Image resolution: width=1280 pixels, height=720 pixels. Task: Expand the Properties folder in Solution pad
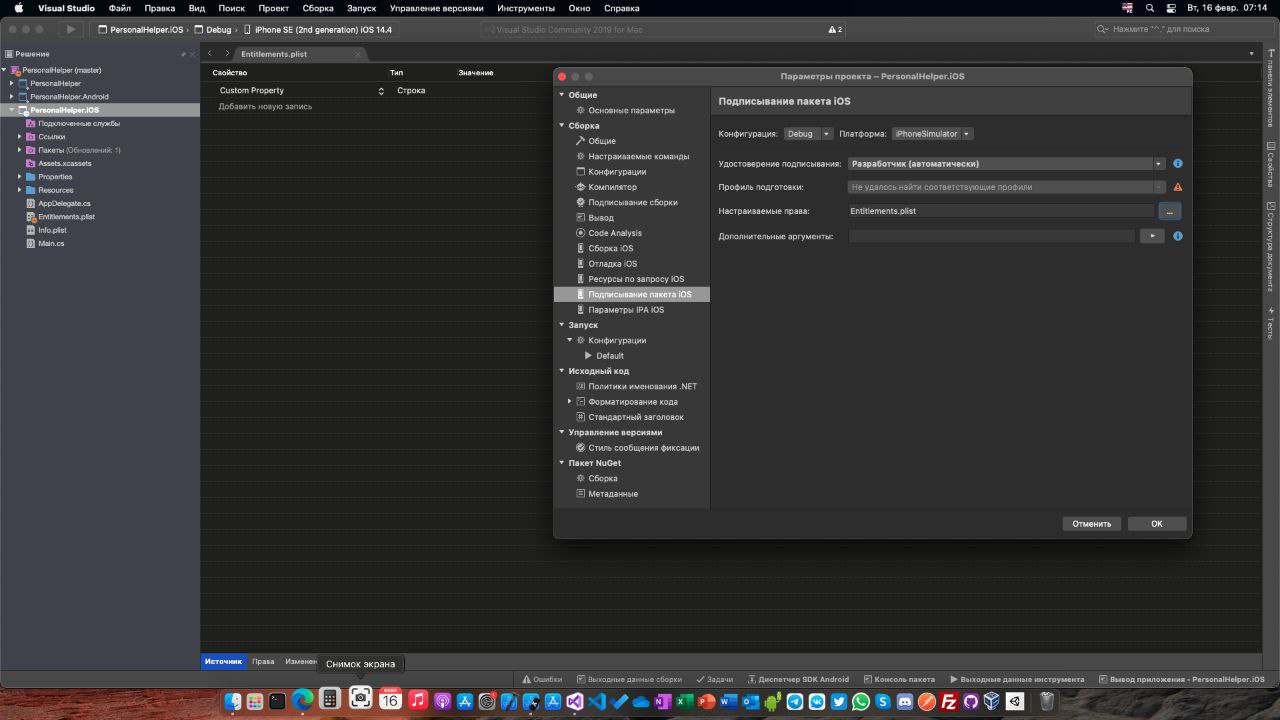point(19,177)
